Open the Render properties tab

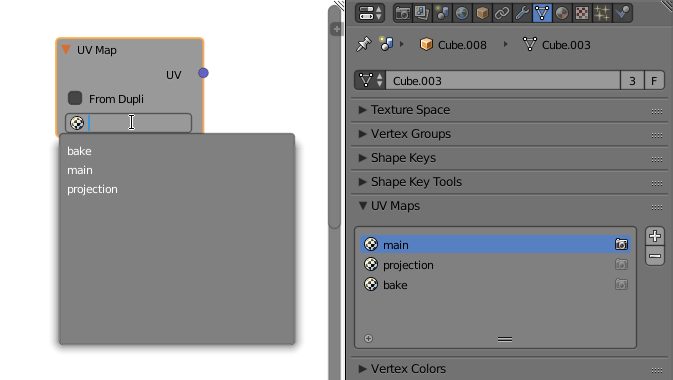(x=403, y=13)
